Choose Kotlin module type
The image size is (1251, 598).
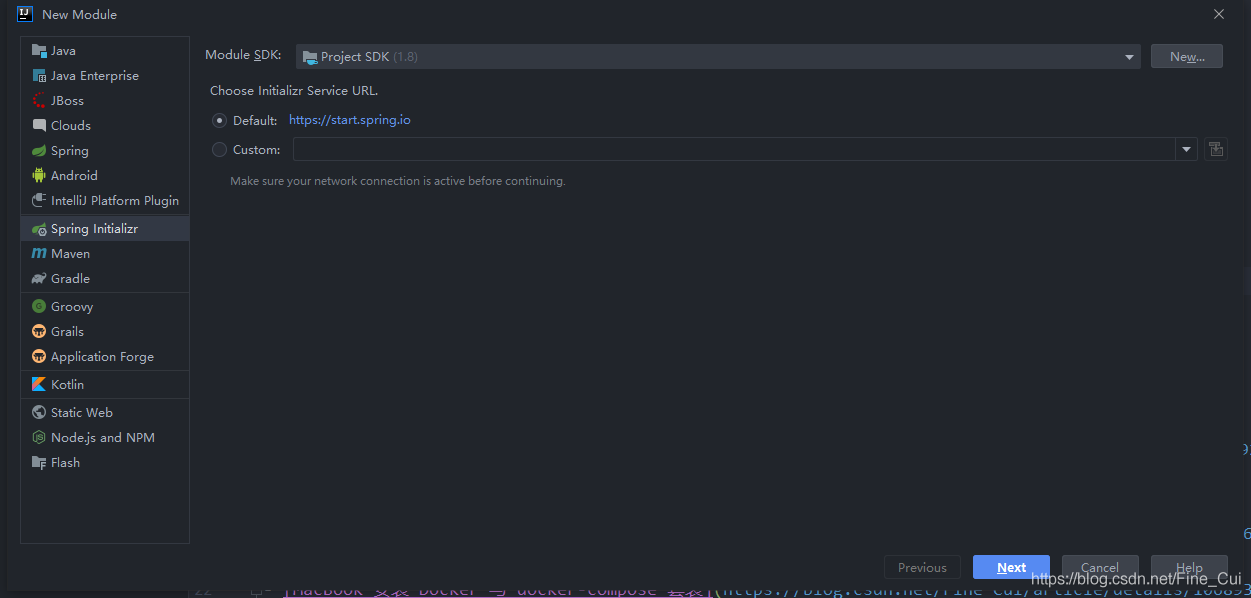pos(105,385)
